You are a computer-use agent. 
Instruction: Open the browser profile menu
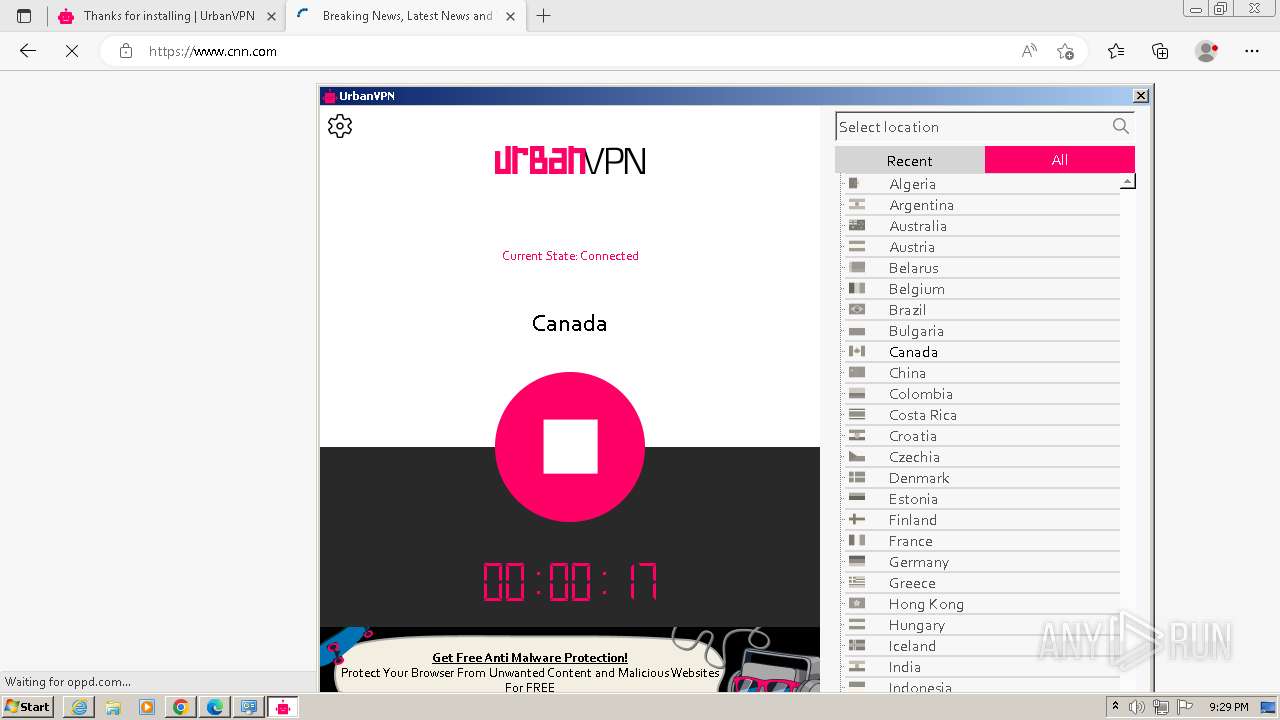click(x=1207, y=51)
